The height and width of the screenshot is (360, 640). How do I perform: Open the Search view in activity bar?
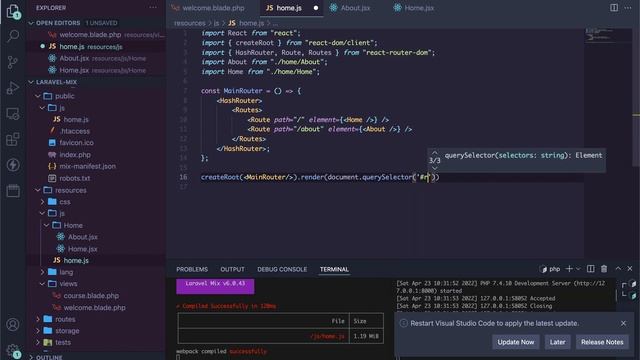[13, 36]
